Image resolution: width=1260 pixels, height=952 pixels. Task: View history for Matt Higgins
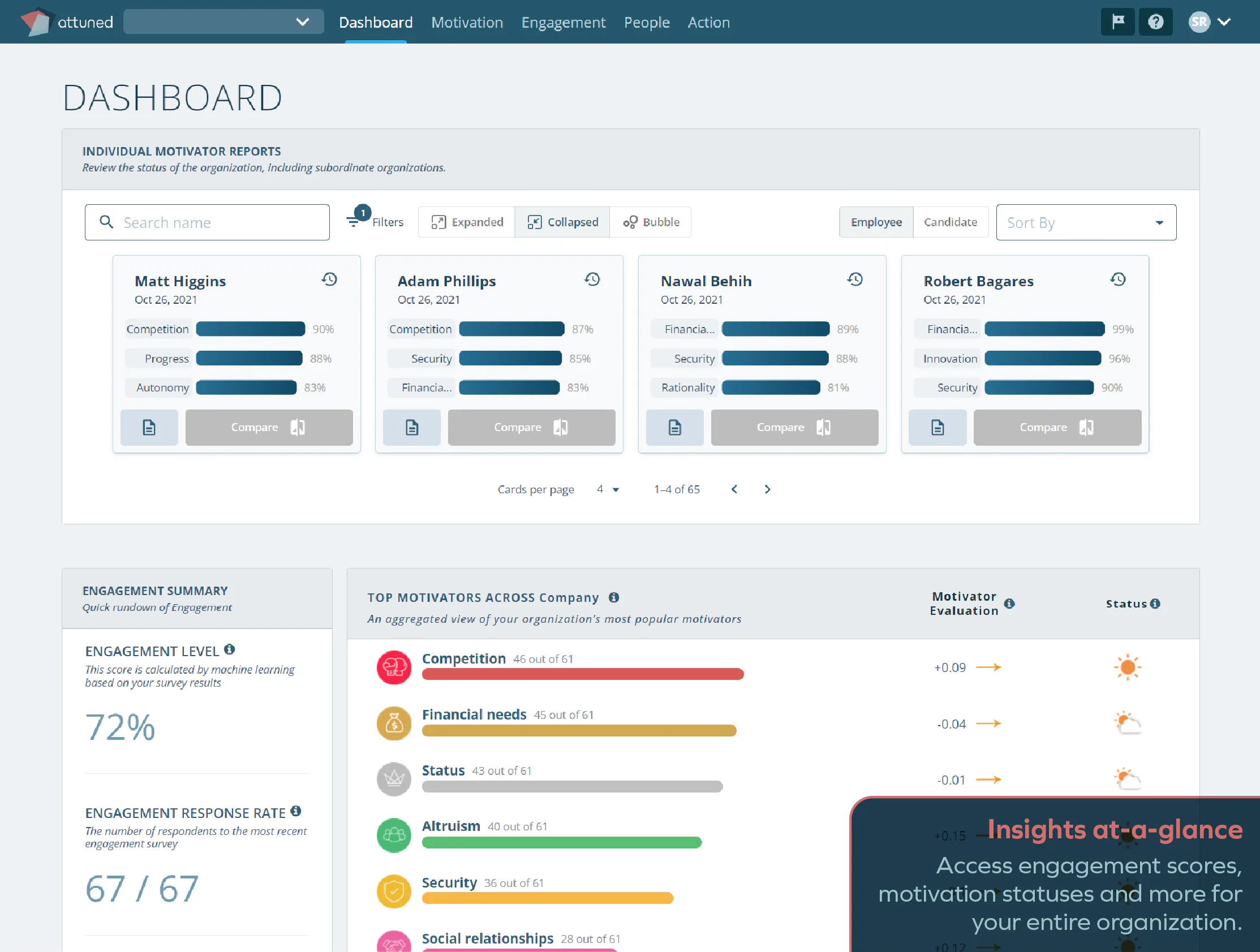click(329, 279)
